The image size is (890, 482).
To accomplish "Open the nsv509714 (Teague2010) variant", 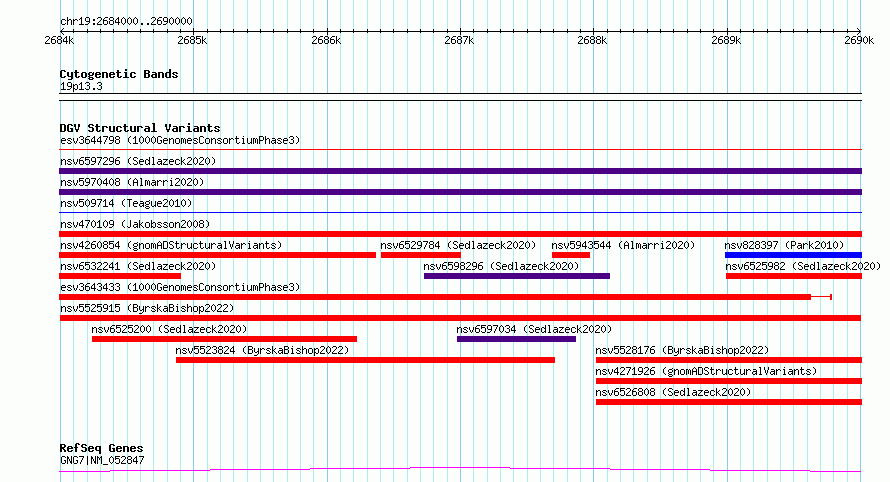I will click(126, 203).
